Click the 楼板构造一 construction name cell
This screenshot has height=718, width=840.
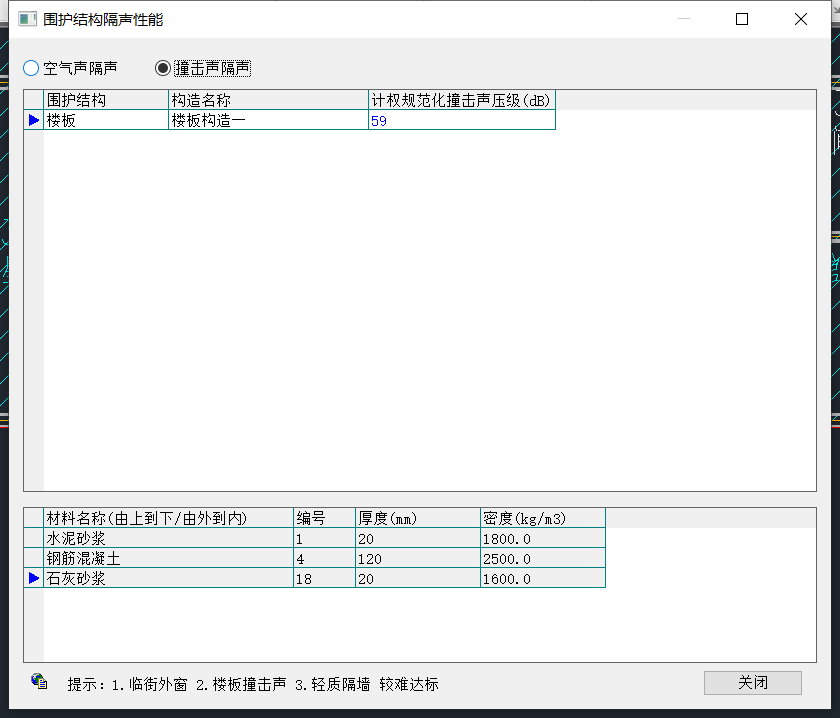click(x=268, y=120)
